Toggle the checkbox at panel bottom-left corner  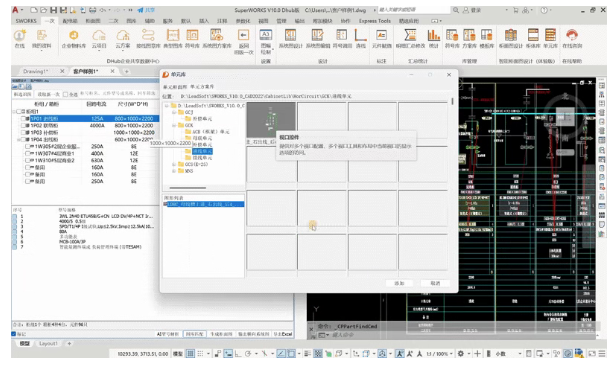point(14,334)
